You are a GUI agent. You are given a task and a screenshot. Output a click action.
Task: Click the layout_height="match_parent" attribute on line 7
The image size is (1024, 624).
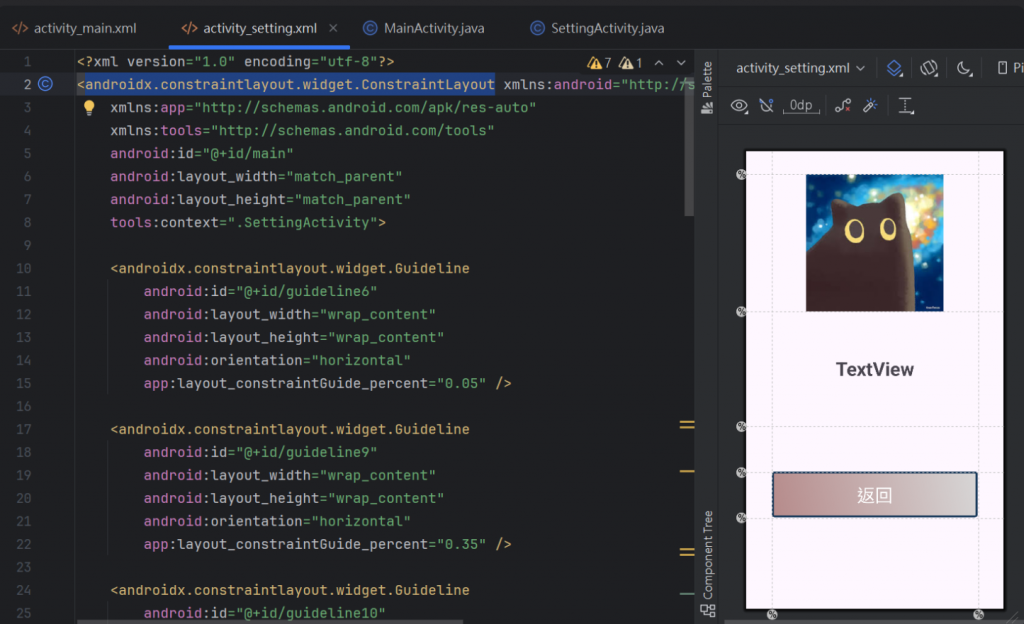[261, 200]
